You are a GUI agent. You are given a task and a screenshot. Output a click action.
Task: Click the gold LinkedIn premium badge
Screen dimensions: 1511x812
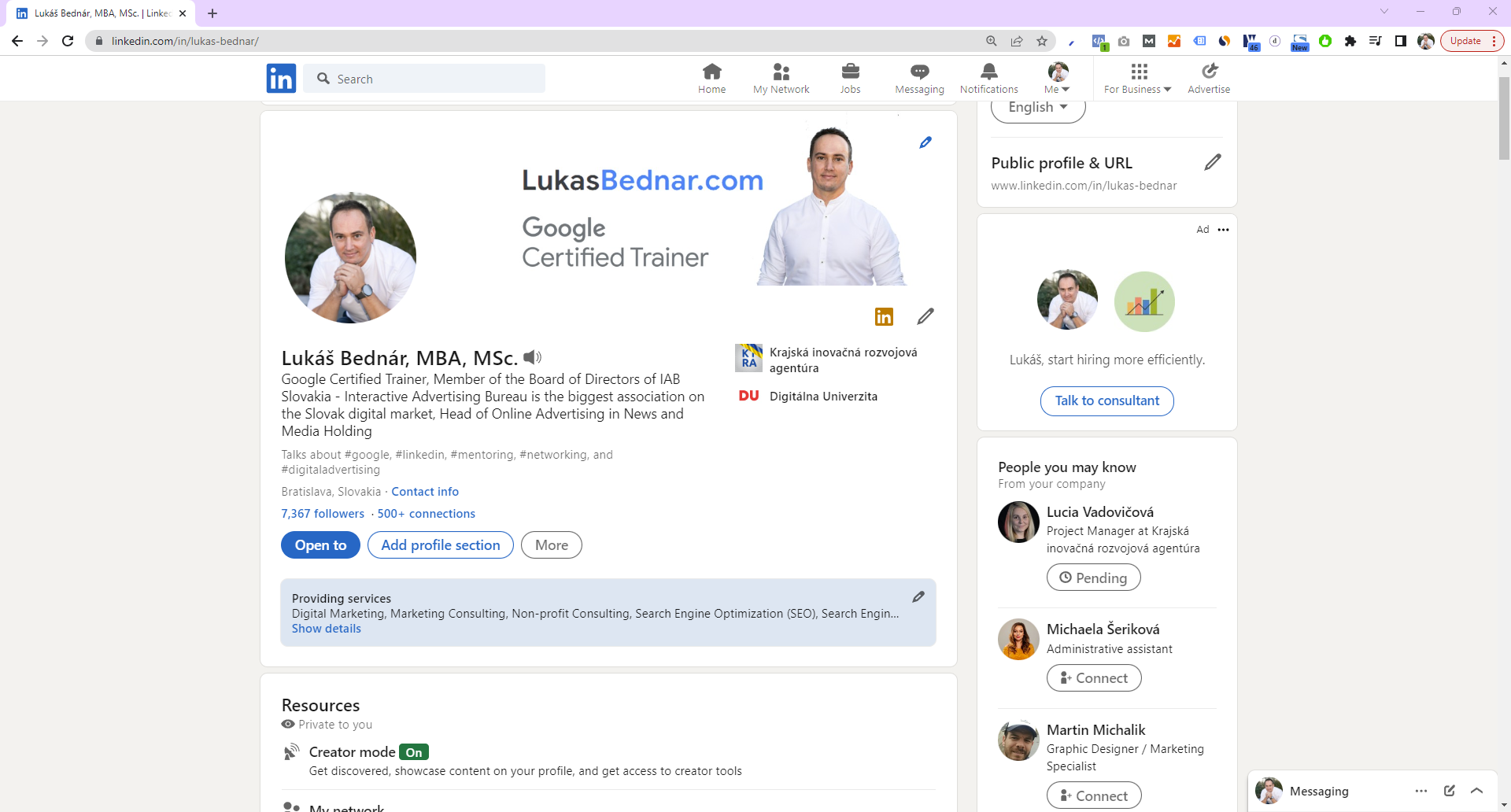pos(884,316)
